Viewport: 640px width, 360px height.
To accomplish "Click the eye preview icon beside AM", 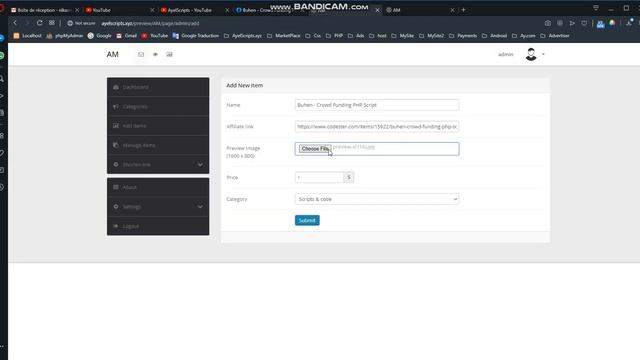I will (155, 54).
